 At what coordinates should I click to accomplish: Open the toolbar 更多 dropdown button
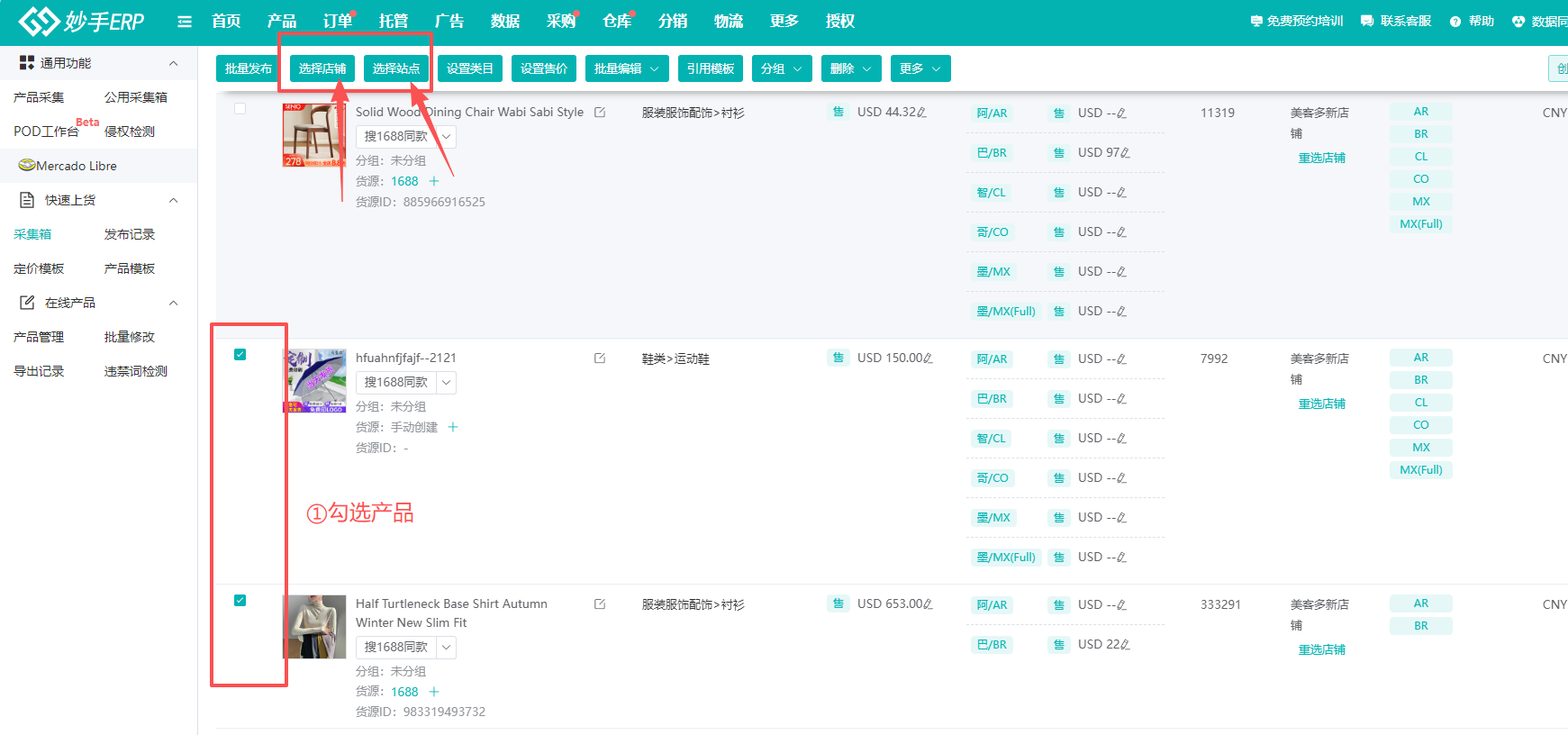click(920, 68)
